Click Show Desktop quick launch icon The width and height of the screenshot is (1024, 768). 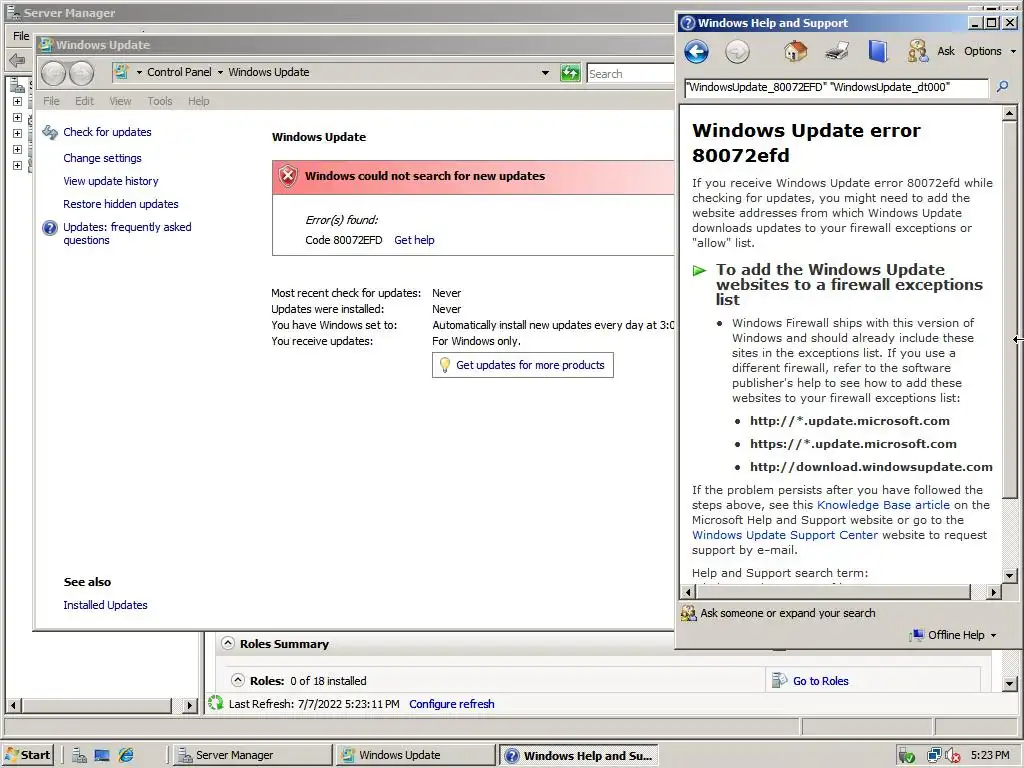[x=102, y=755]
